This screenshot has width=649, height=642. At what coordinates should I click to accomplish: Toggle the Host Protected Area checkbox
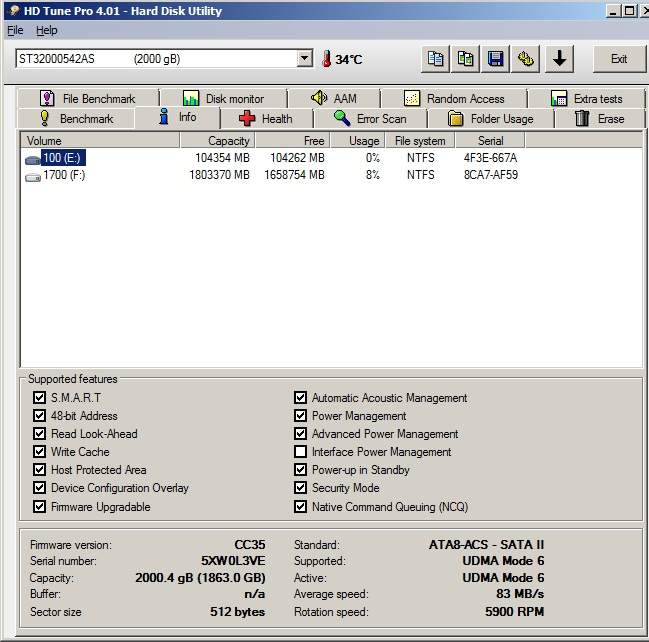39,470
